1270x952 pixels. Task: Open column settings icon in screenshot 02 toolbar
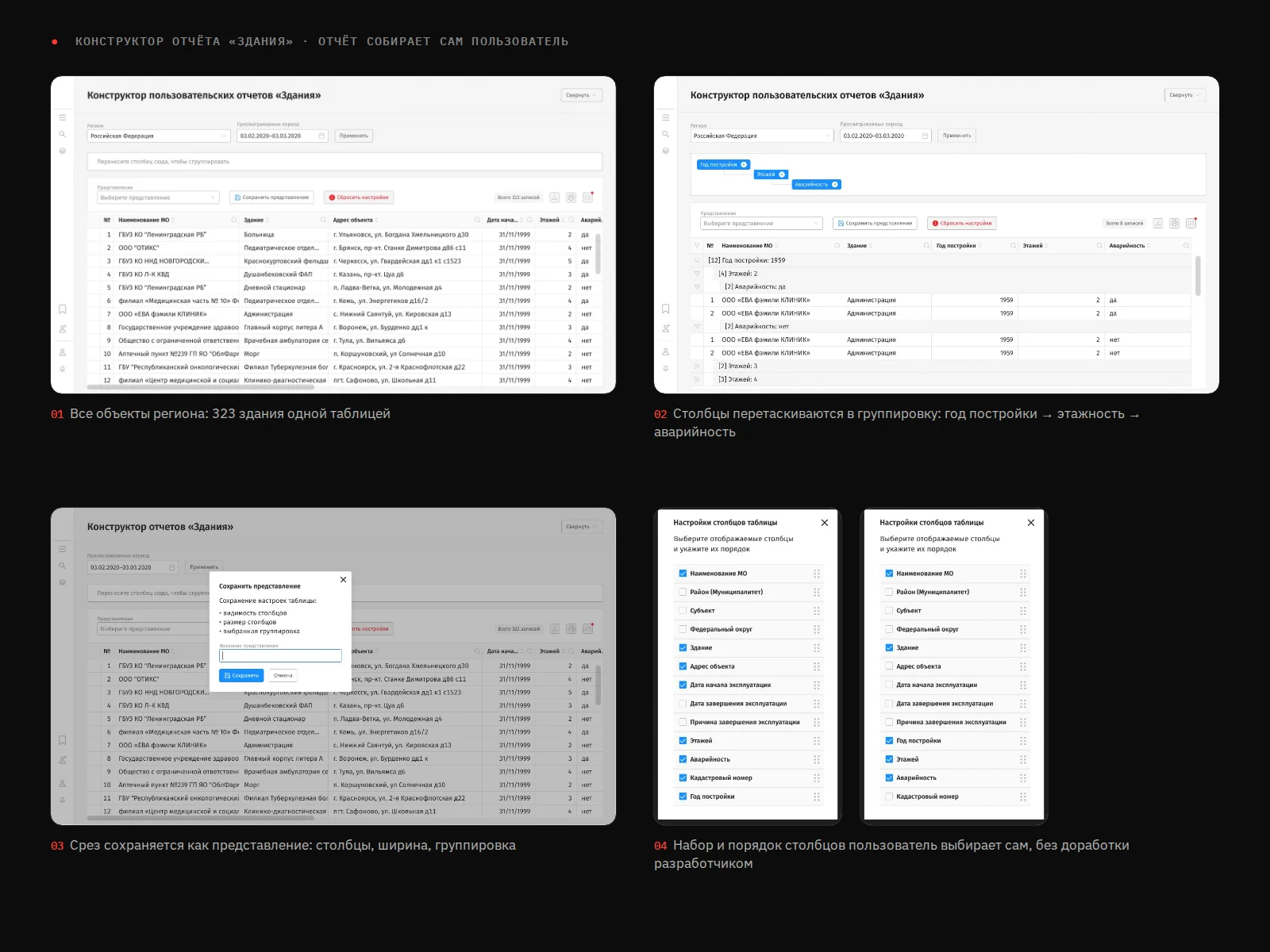(x=1191, y=223)
